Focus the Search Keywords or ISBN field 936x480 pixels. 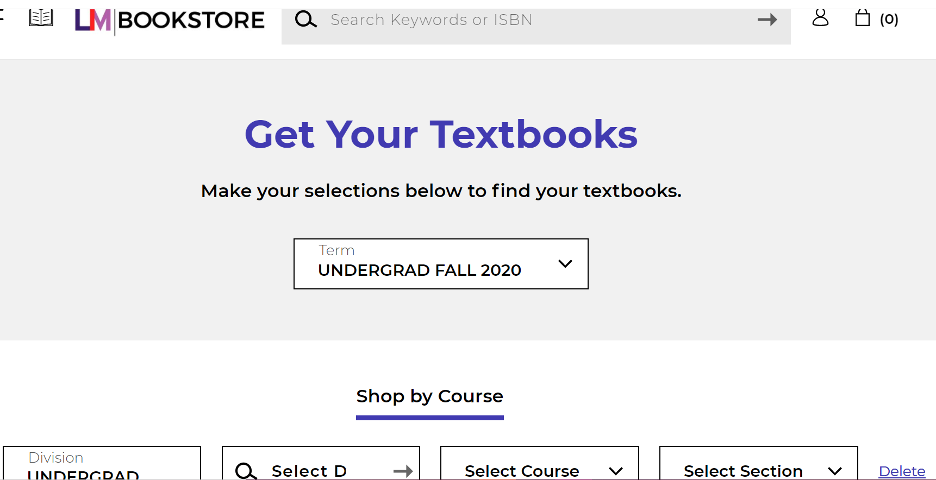[535, 20]
